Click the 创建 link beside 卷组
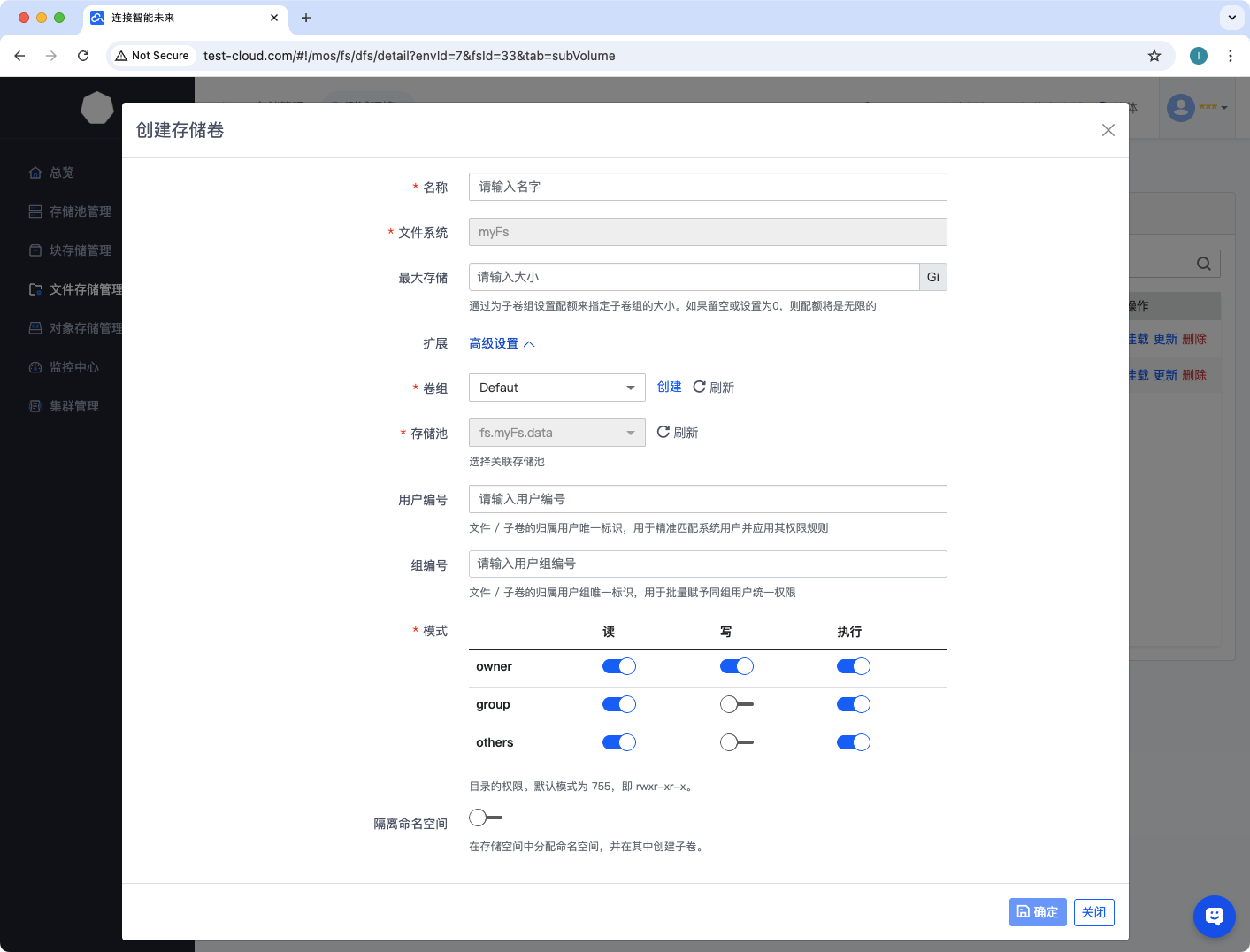The image size is (1250, 952). tap(669, 387)
